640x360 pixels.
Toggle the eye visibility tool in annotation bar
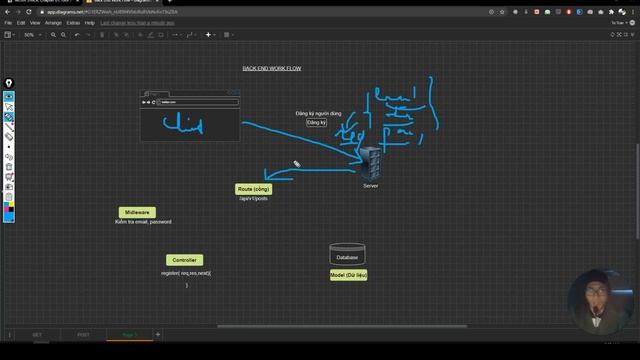[x=9, y=97]
